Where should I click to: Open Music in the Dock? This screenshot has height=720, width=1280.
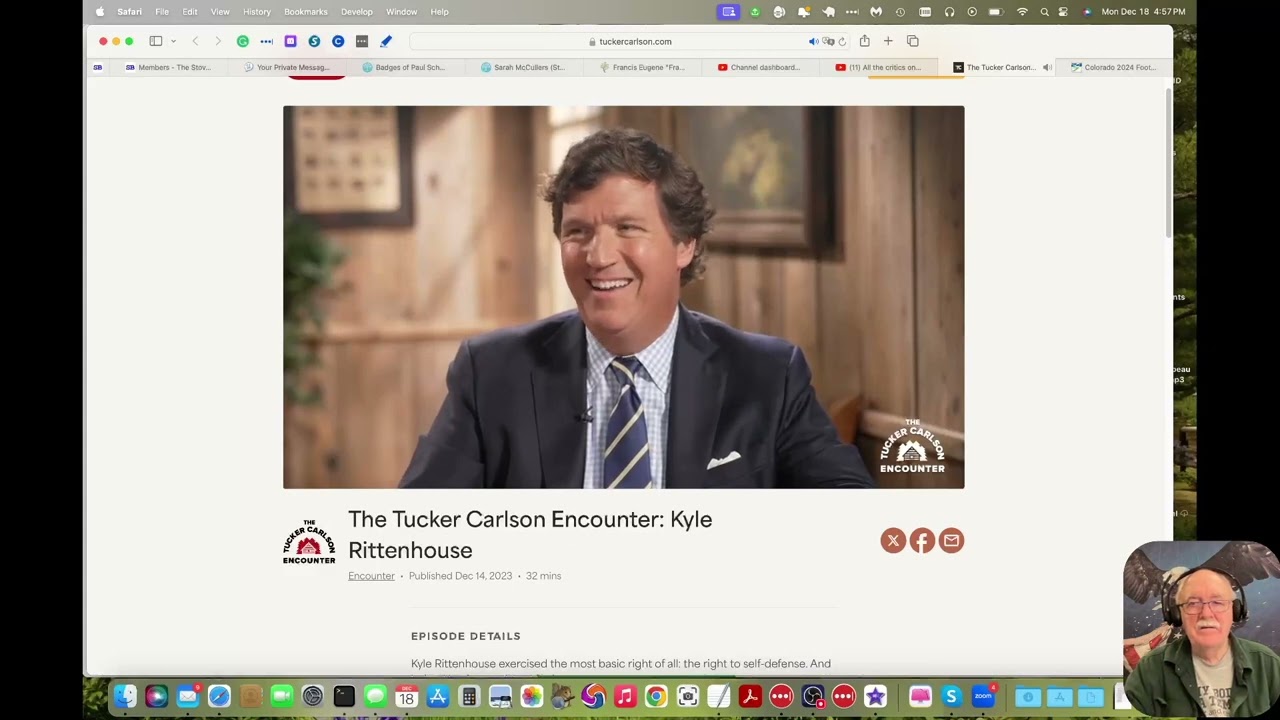(625, 697)
